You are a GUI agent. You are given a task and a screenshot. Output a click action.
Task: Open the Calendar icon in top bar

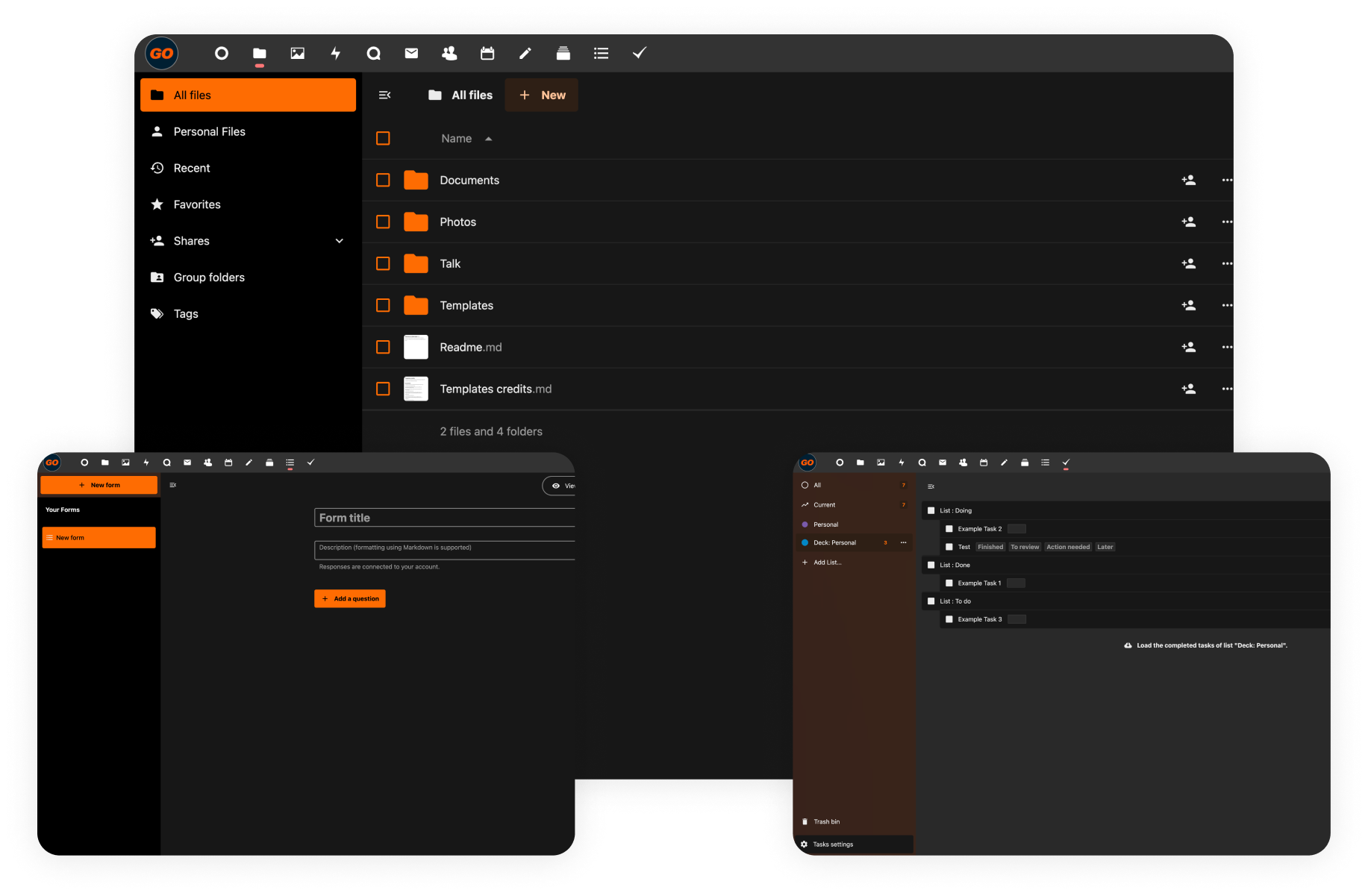(x=487, y=53)
